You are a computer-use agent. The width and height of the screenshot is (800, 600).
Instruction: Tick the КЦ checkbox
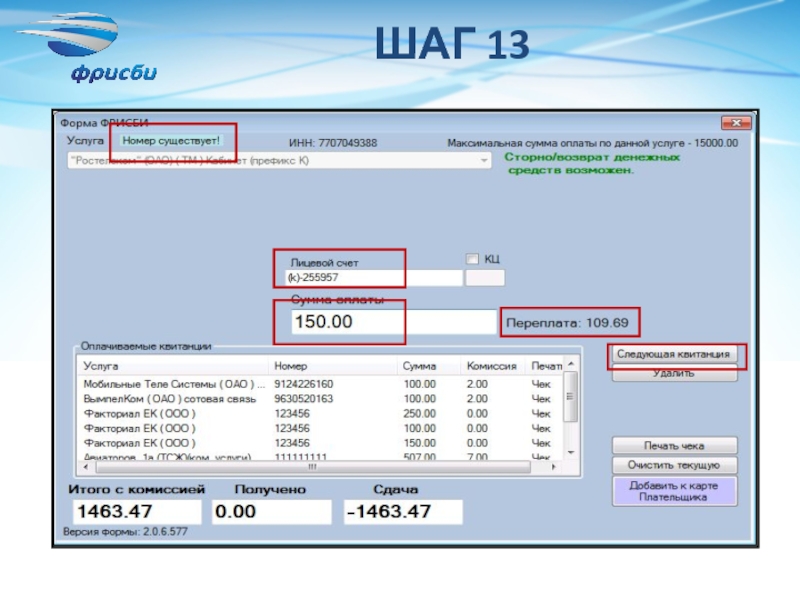tap(472, 259)
